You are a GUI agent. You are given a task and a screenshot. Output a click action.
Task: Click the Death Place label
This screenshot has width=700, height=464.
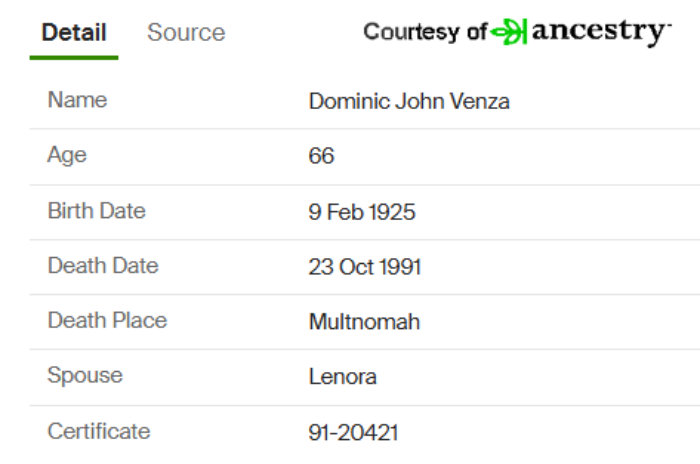(107, 321)
